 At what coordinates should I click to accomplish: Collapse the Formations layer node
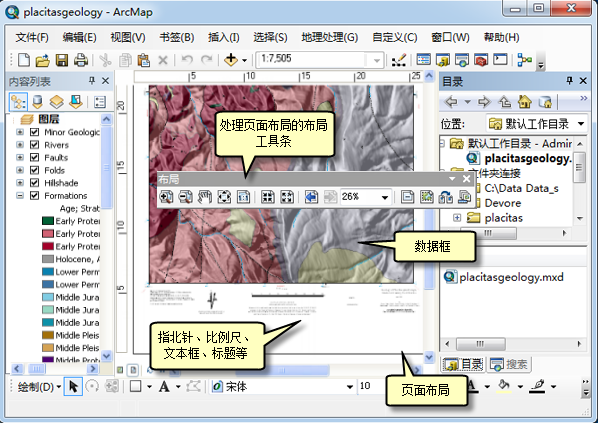pos(20,195)
